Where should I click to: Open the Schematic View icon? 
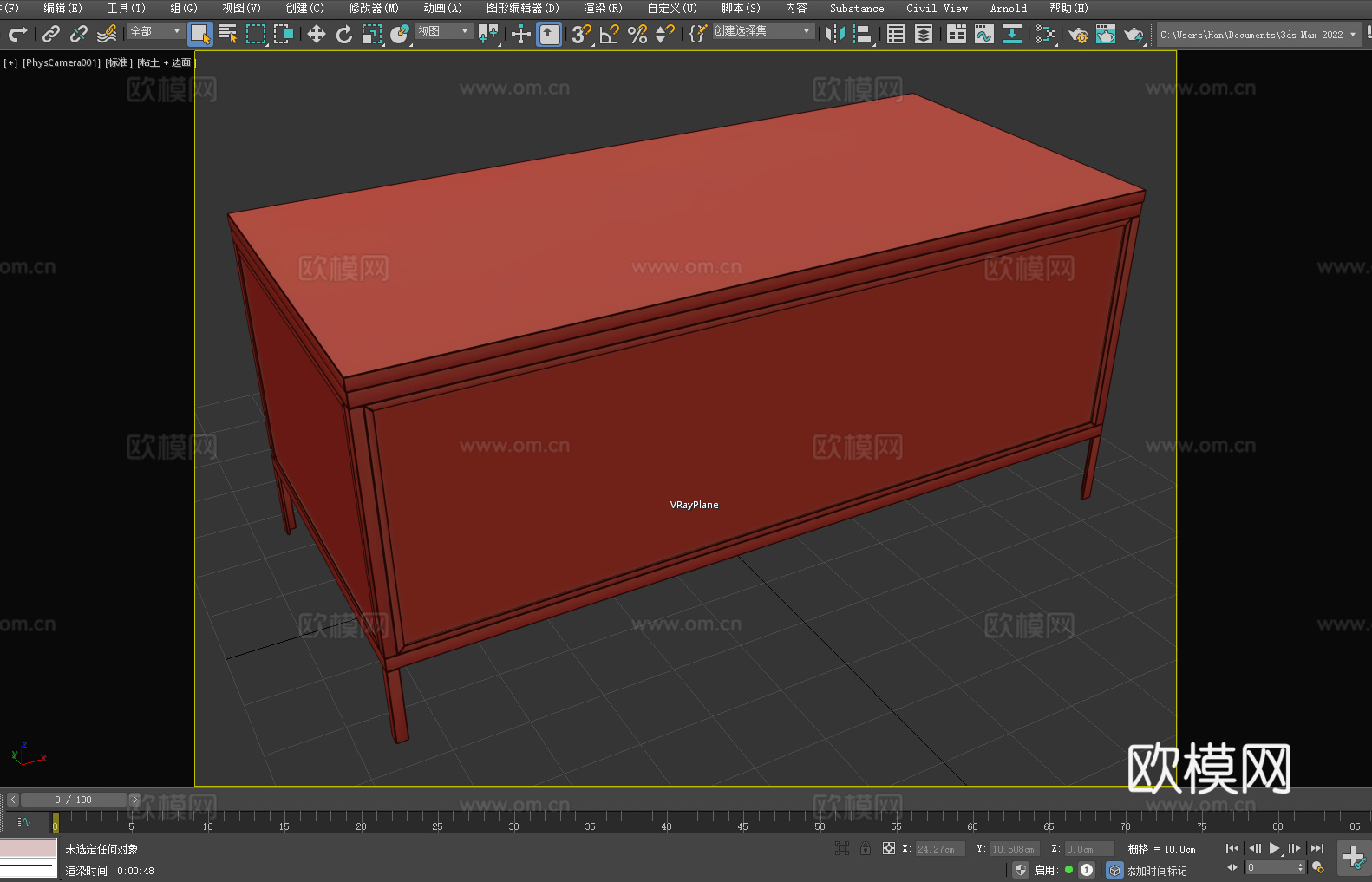coord(1045,34)
